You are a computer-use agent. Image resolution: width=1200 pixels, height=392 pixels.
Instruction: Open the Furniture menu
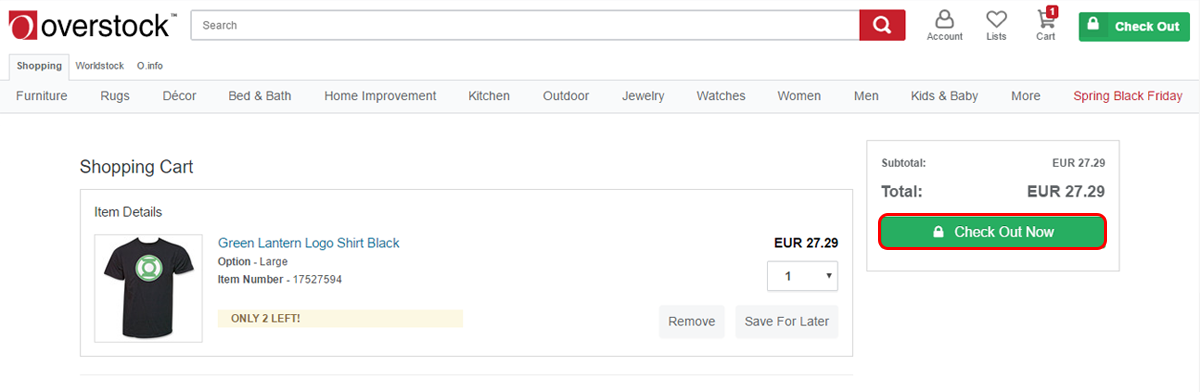[x=42, y=96]
